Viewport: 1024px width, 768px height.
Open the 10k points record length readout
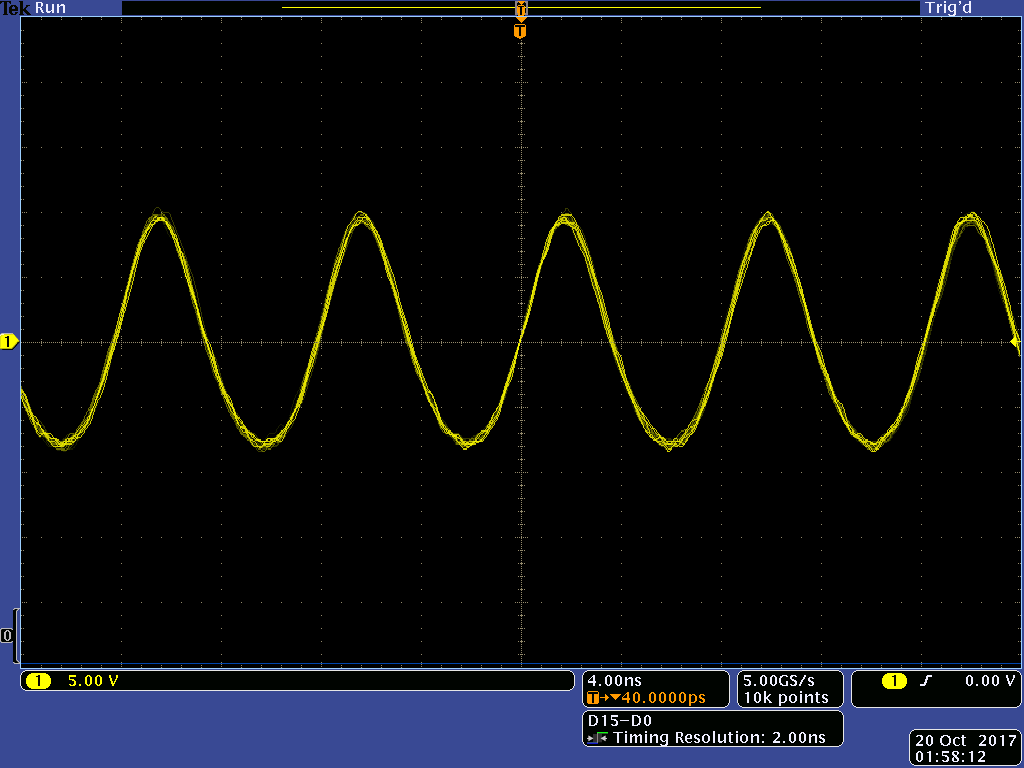click(785, 698)
